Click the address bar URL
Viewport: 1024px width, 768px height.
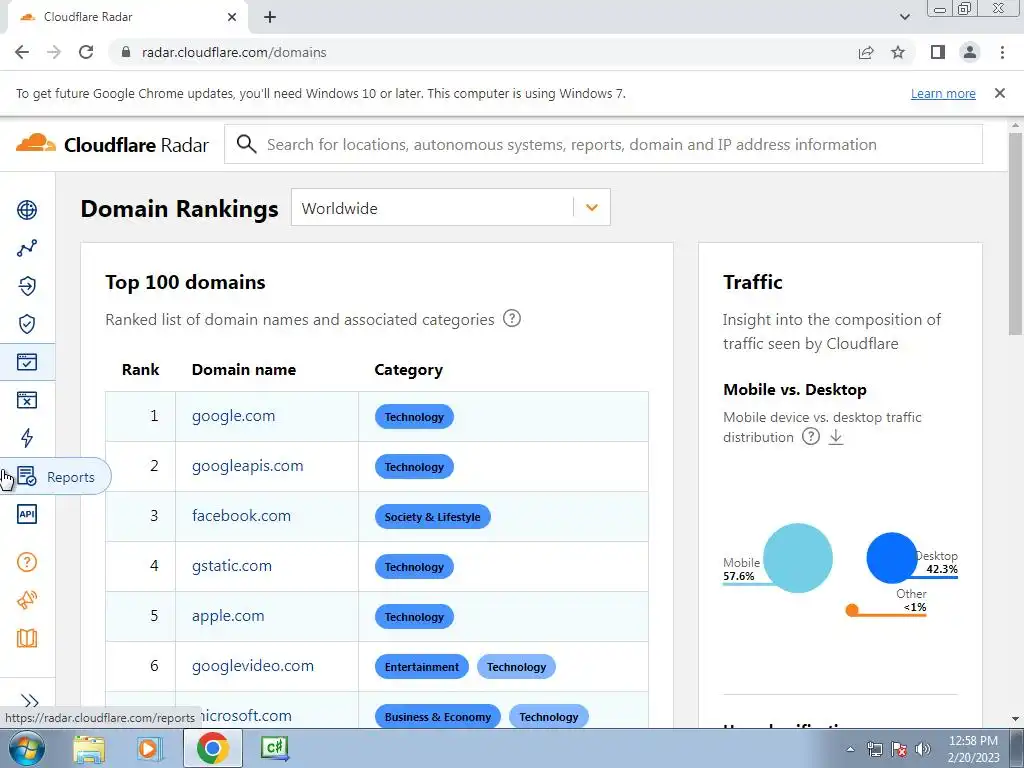234,52
